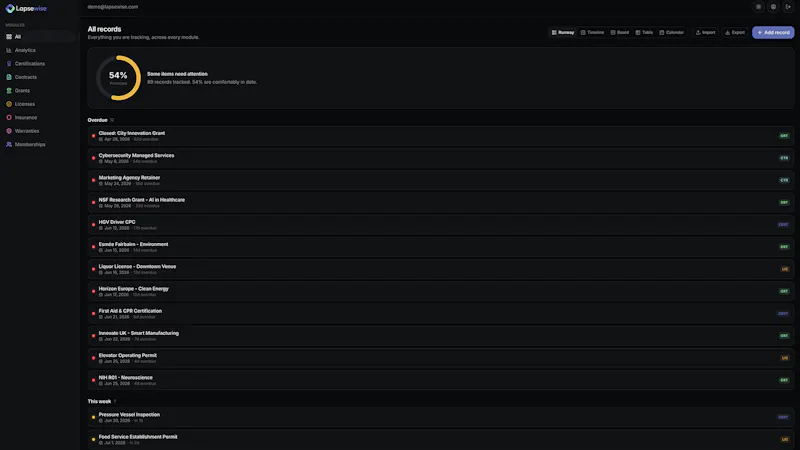800x450 pixels.
Task: Open Innovate UK - Smart Manufacturing record
Action: [440, 336]
